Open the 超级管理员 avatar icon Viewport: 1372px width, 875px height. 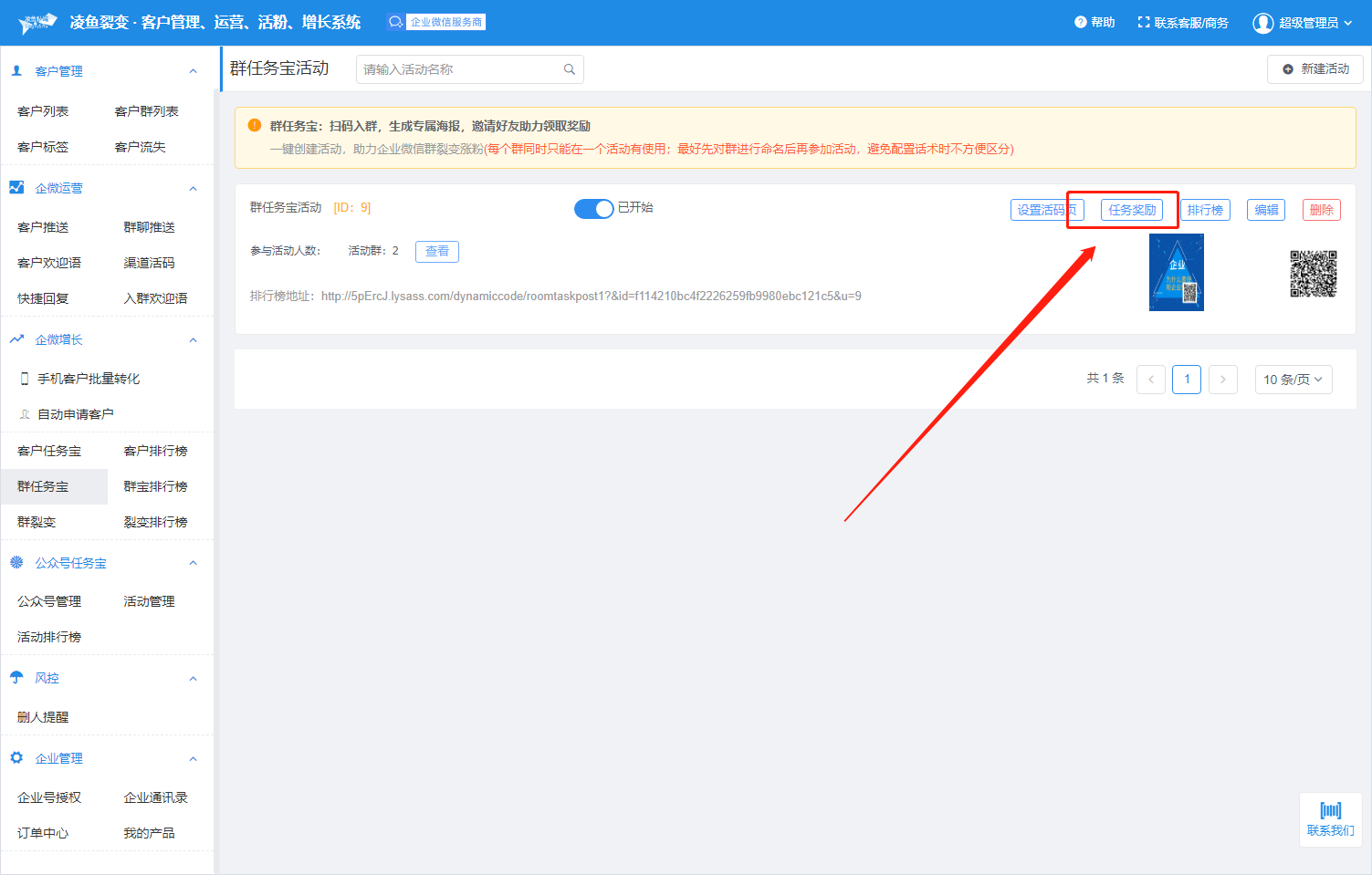(1263, 23)
